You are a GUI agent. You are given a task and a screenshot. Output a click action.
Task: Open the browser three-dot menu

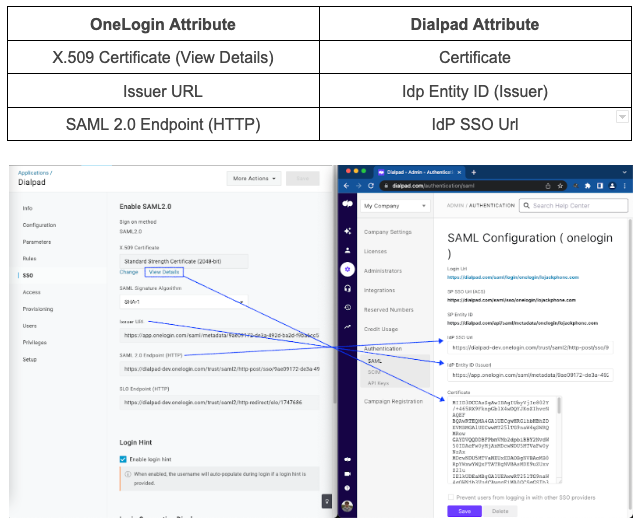625,186
